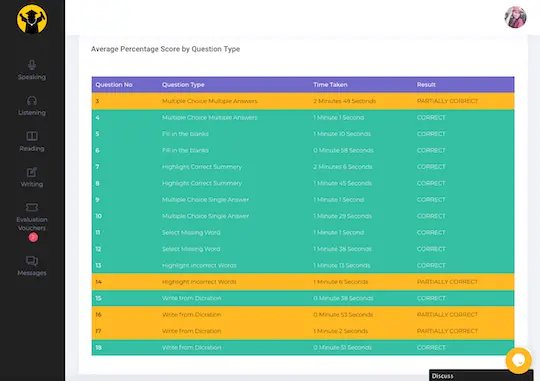Click PARTIALLY CORRECT result for question 17
This screenshot has width=540, height=381.
(447, 331)
